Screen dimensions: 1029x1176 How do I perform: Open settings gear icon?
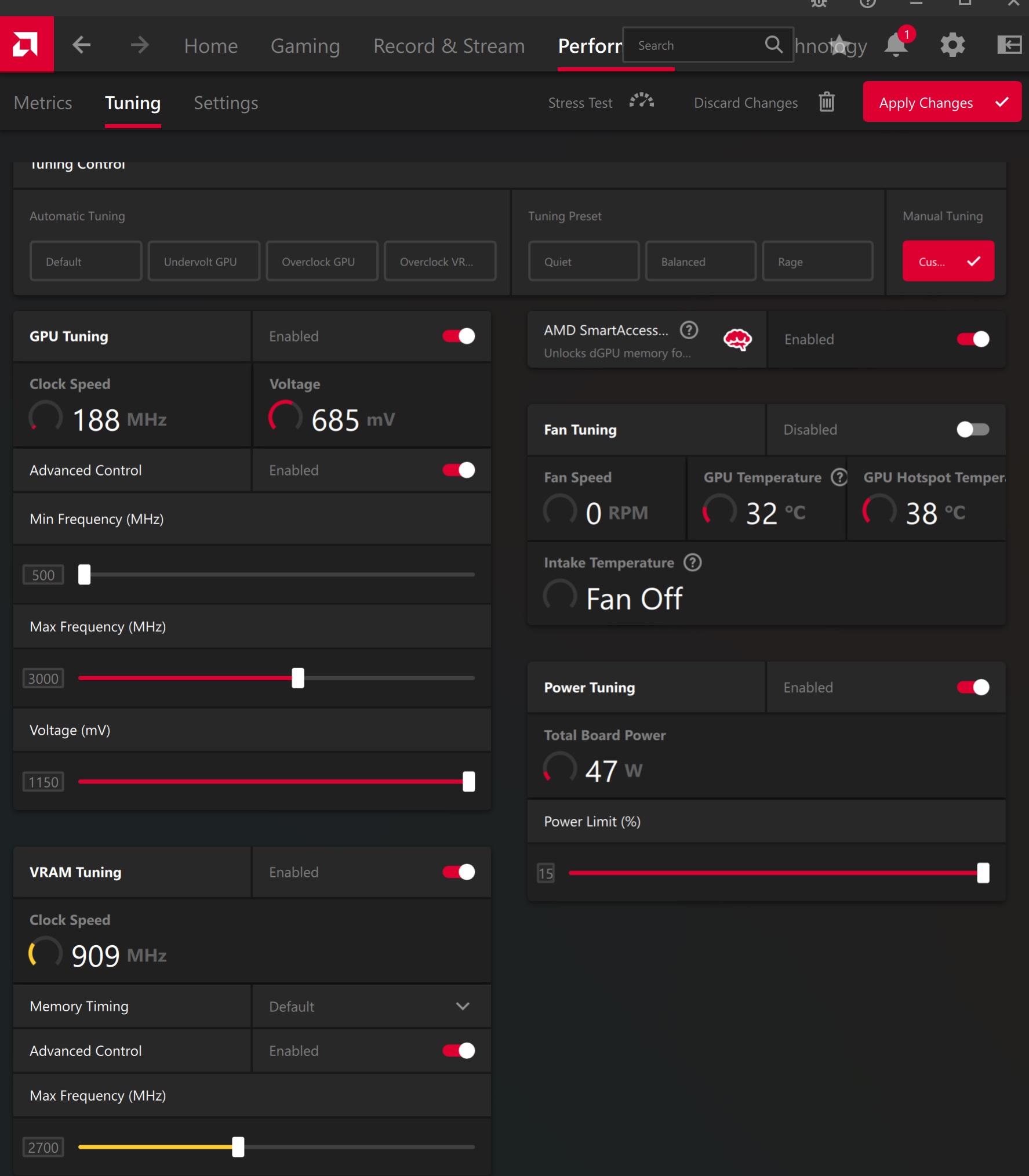pyautogui.click(x=952, y=45)
